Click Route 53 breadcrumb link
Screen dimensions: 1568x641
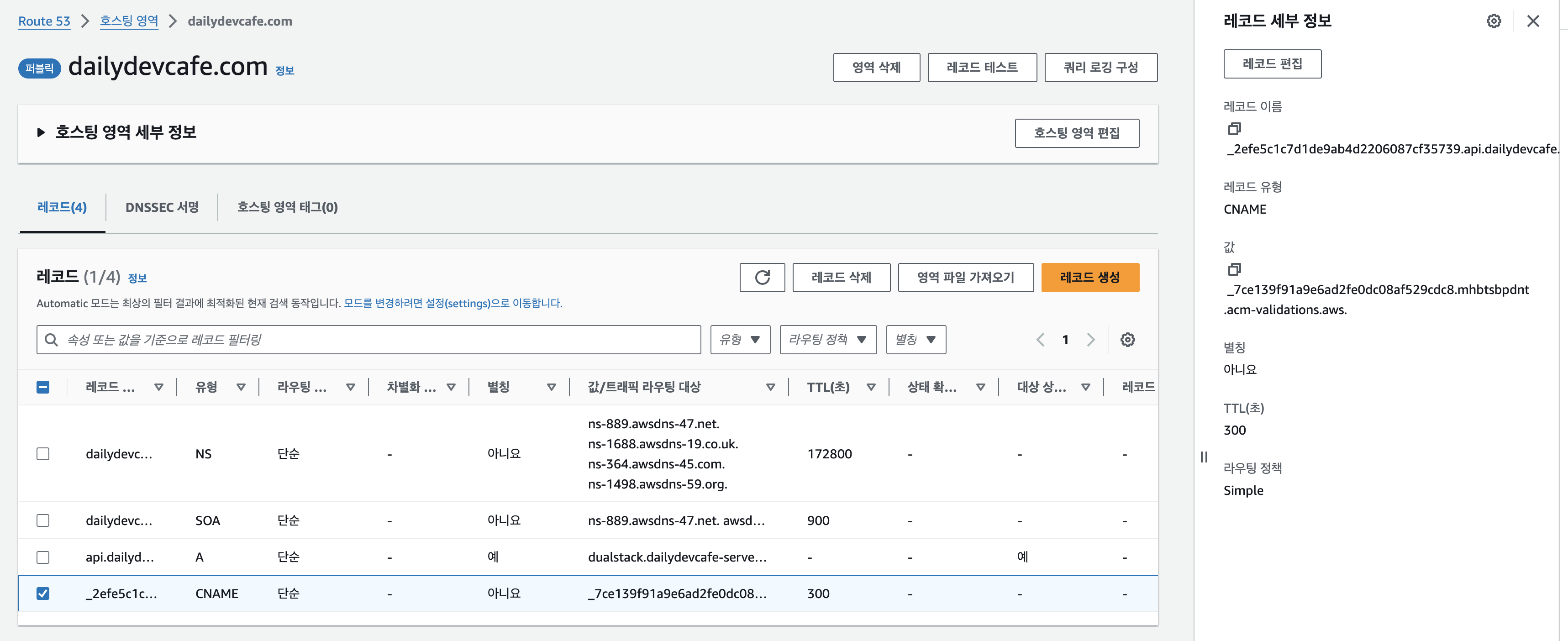click(44, 21)
